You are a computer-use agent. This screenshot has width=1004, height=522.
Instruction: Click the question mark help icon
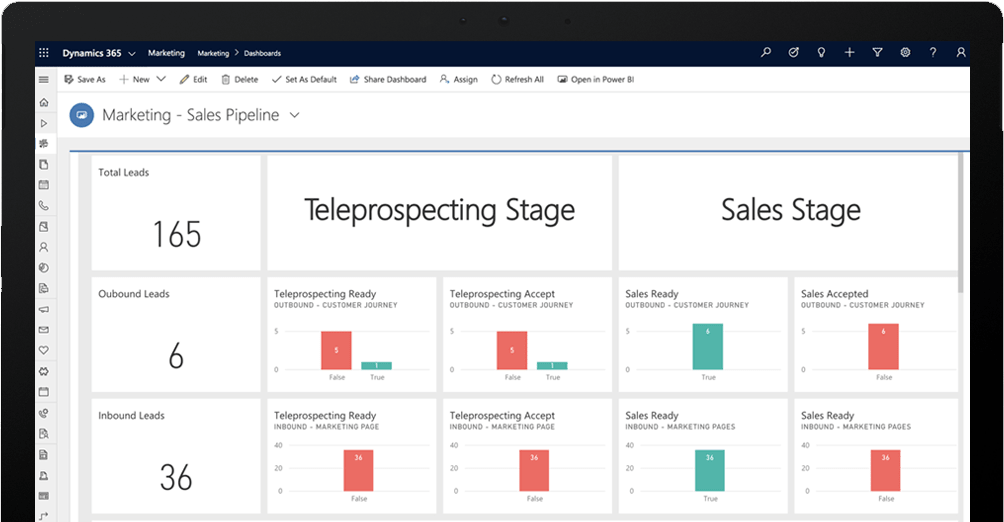coord(933,53)
